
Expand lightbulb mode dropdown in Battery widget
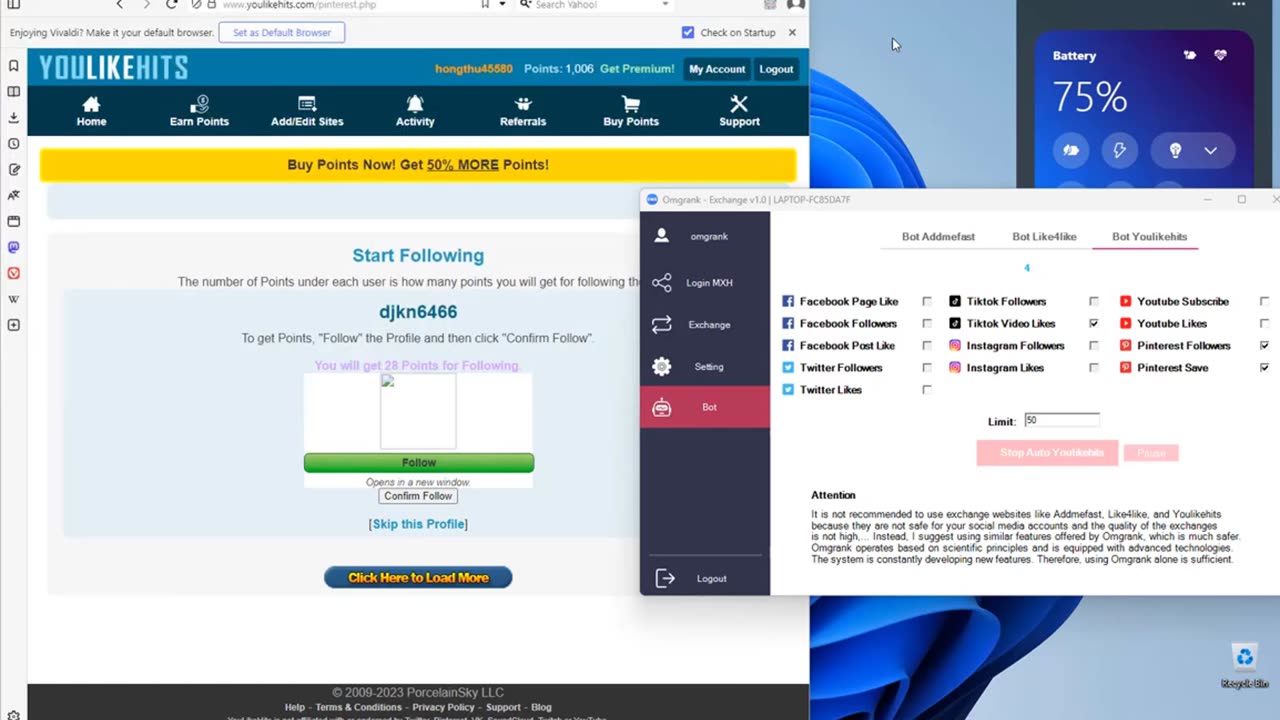point(1210,150)
